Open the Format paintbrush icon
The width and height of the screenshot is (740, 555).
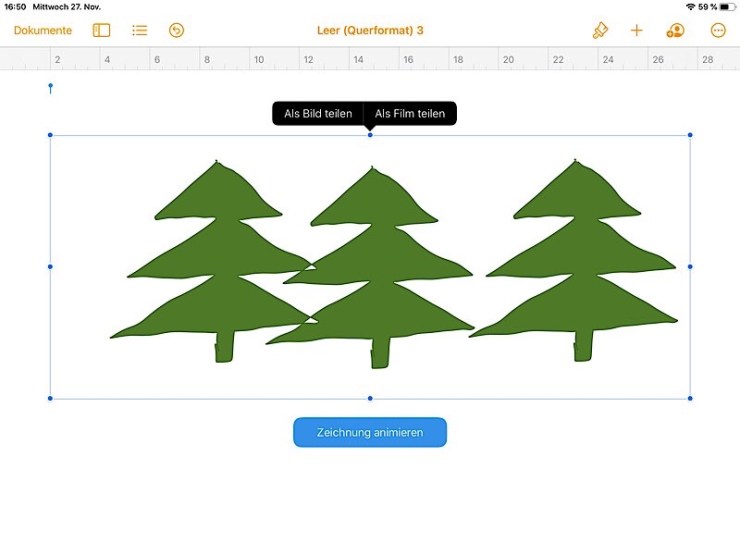click(600, 30)
